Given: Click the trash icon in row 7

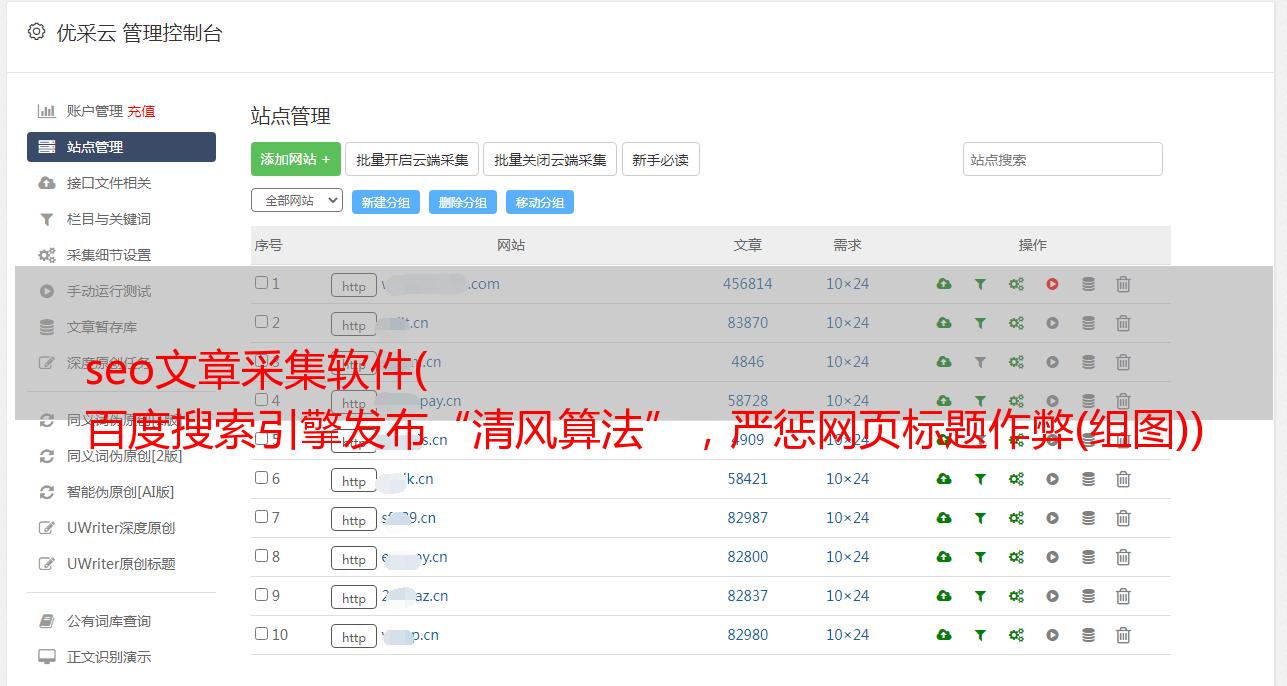Looking at the screenshot, I should 1123,518.
